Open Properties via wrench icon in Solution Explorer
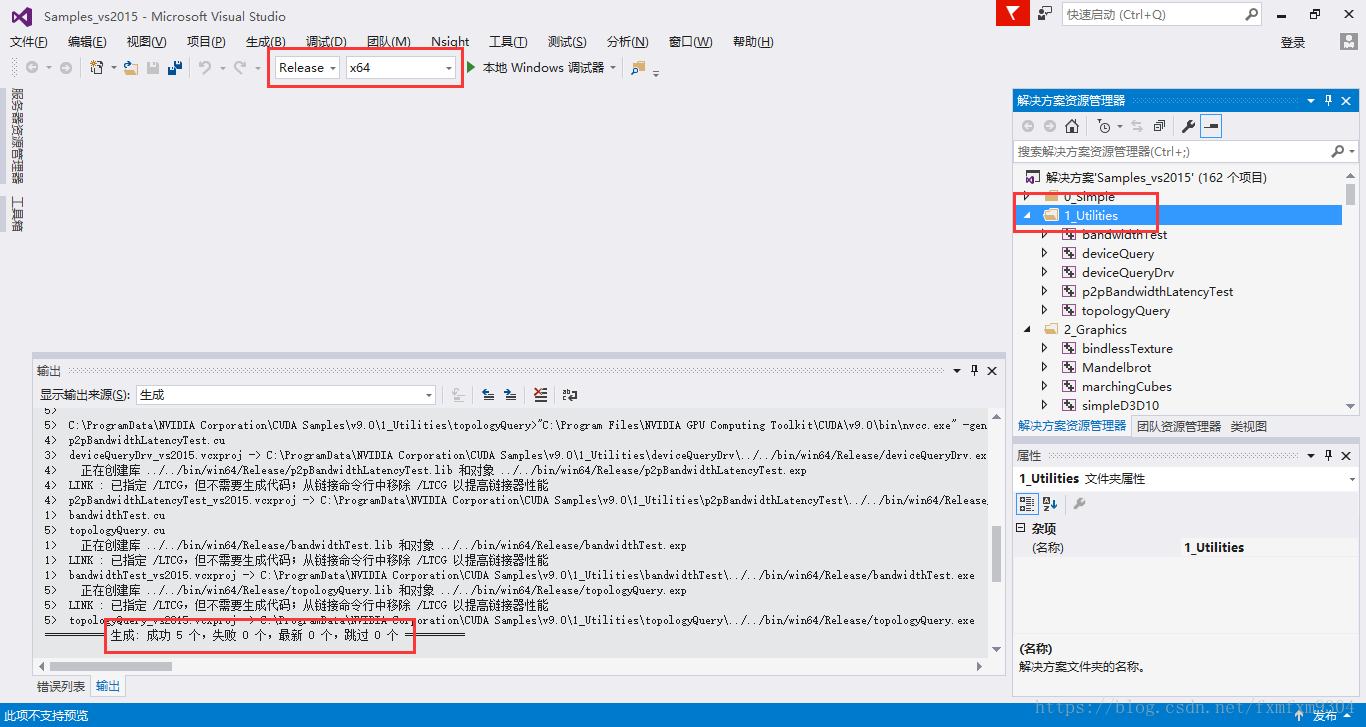1366x727 pixels. (x=1188, y=126)
